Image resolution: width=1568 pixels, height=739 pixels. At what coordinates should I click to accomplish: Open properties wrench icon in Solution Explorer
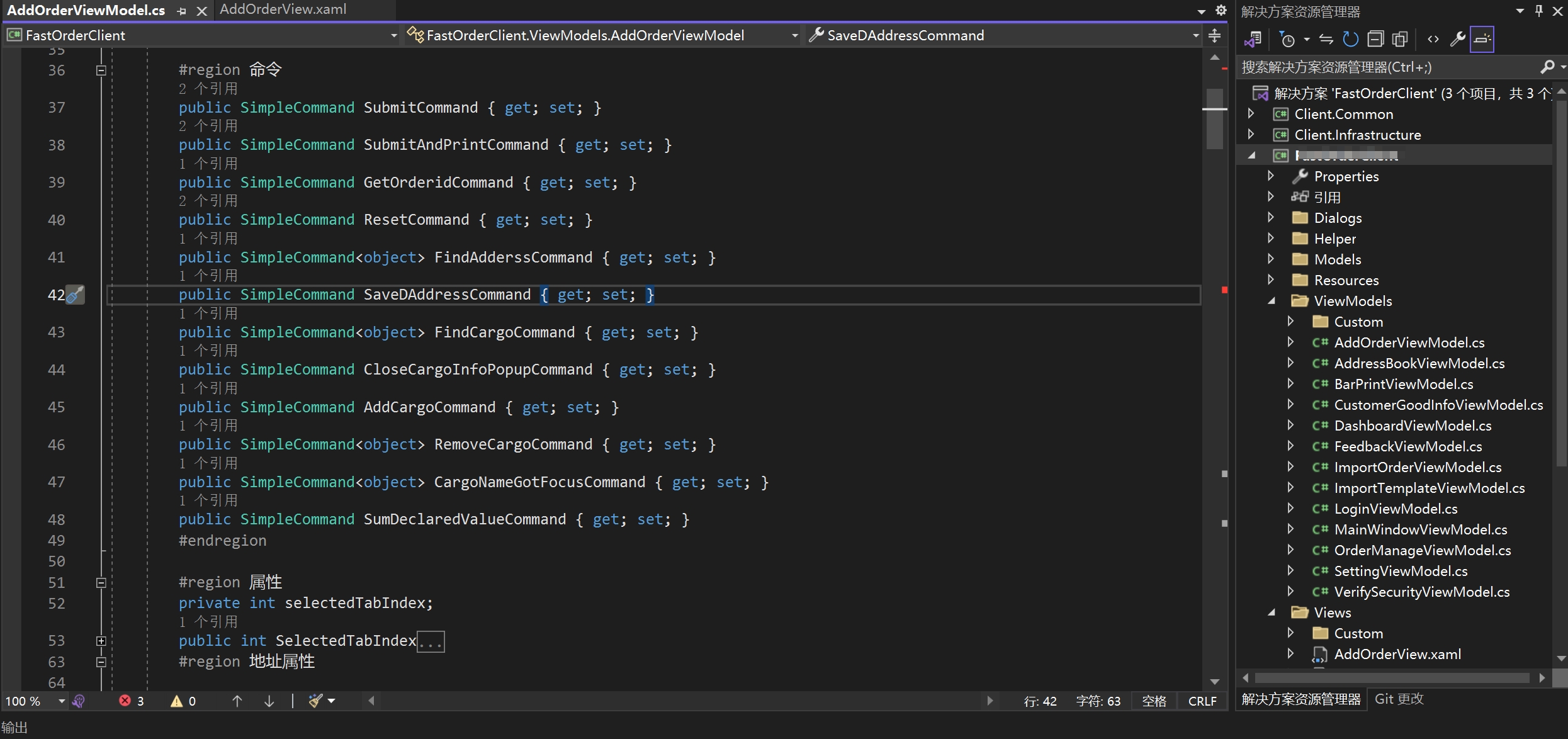point(1457,40)
